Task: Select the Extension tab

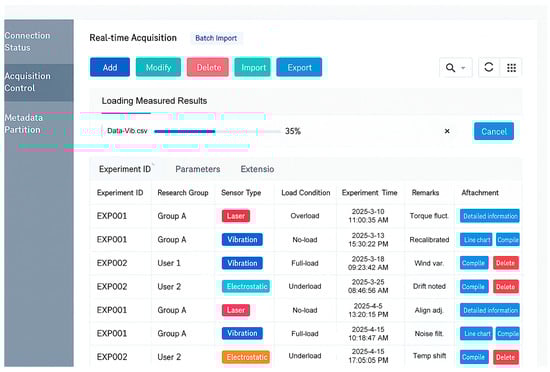Action: 257,169
